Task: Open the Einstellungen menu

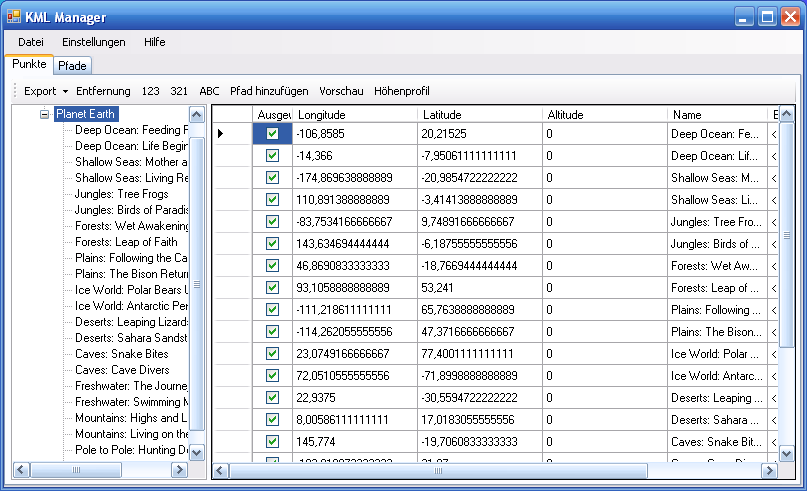Action: [x=93, y=42]
